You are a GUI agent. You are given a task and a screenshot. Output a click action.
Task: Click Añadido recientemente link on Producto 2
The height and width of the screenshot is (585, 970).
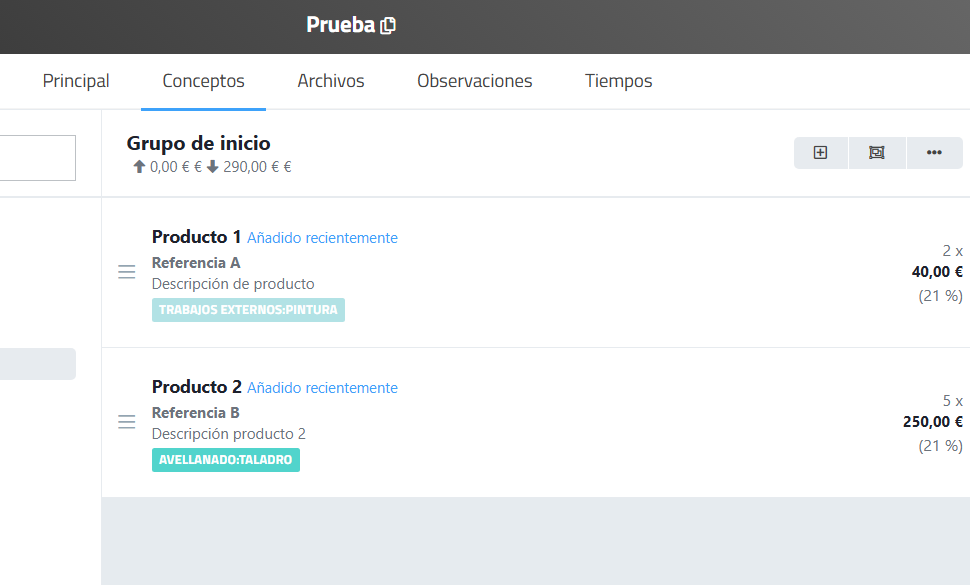pos(322,388)
